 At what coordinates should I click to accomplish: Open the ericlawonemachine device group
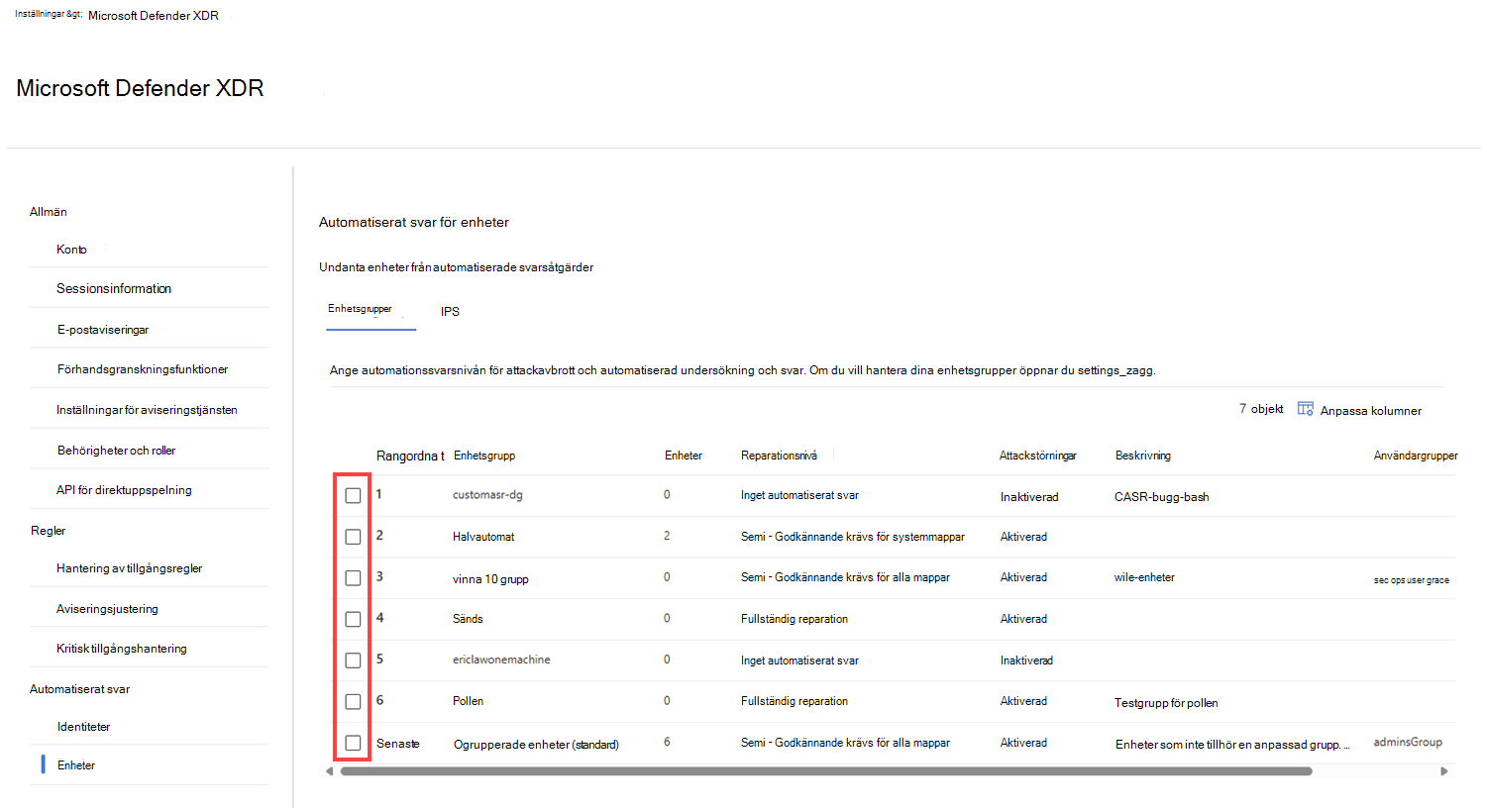(501, 660)
